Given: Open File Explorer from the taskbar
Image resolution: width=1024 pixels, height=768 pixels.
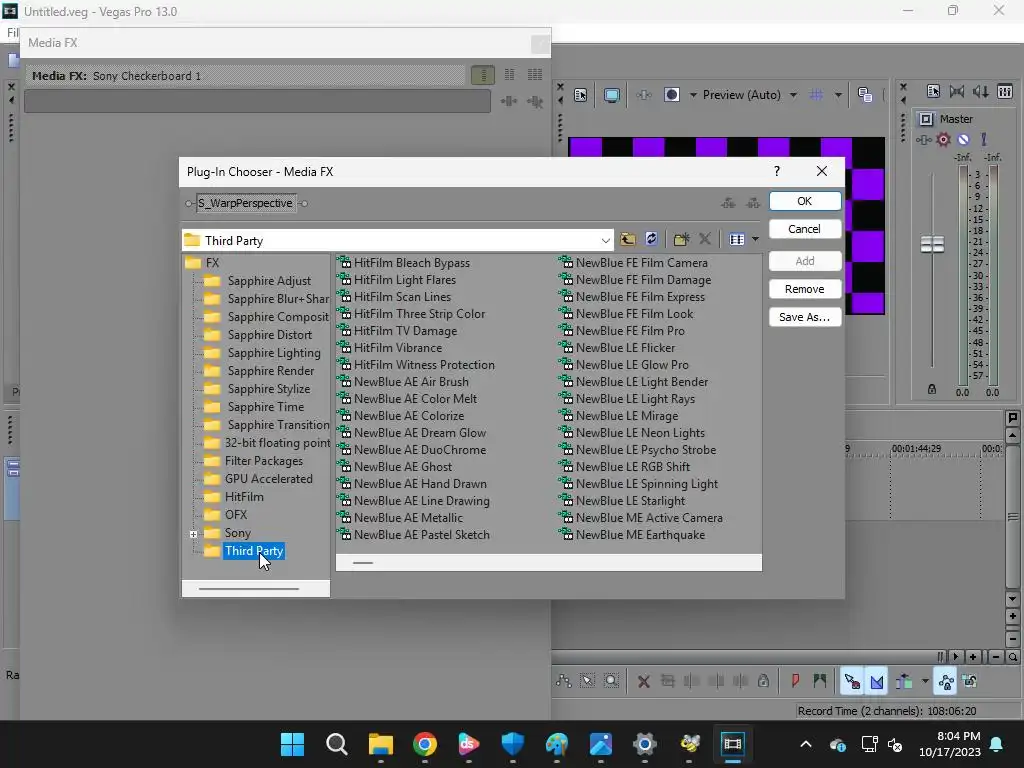Looking at the screenshot, I should click(x=380, y=744).
